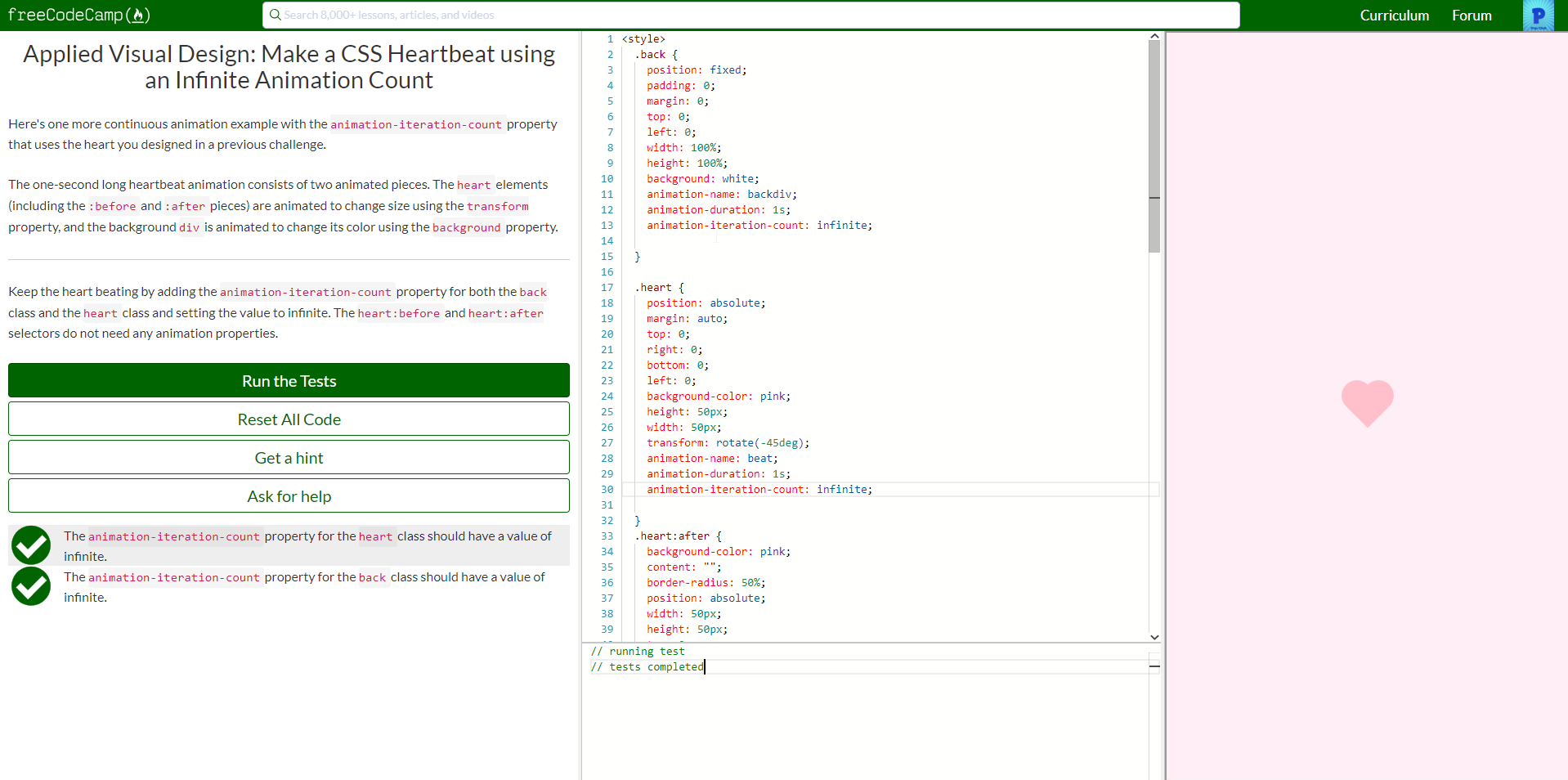
Task: Click animation-name: backdiv line
Action: click(x=722, y=195)
